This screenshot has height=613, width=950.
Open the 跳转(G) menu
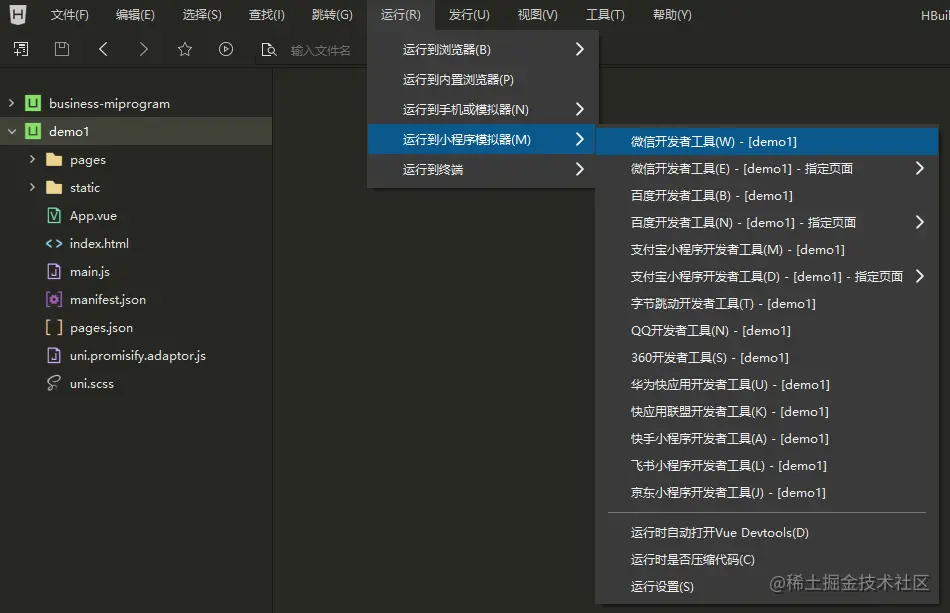pyautogui.click(x=332, y=15)
